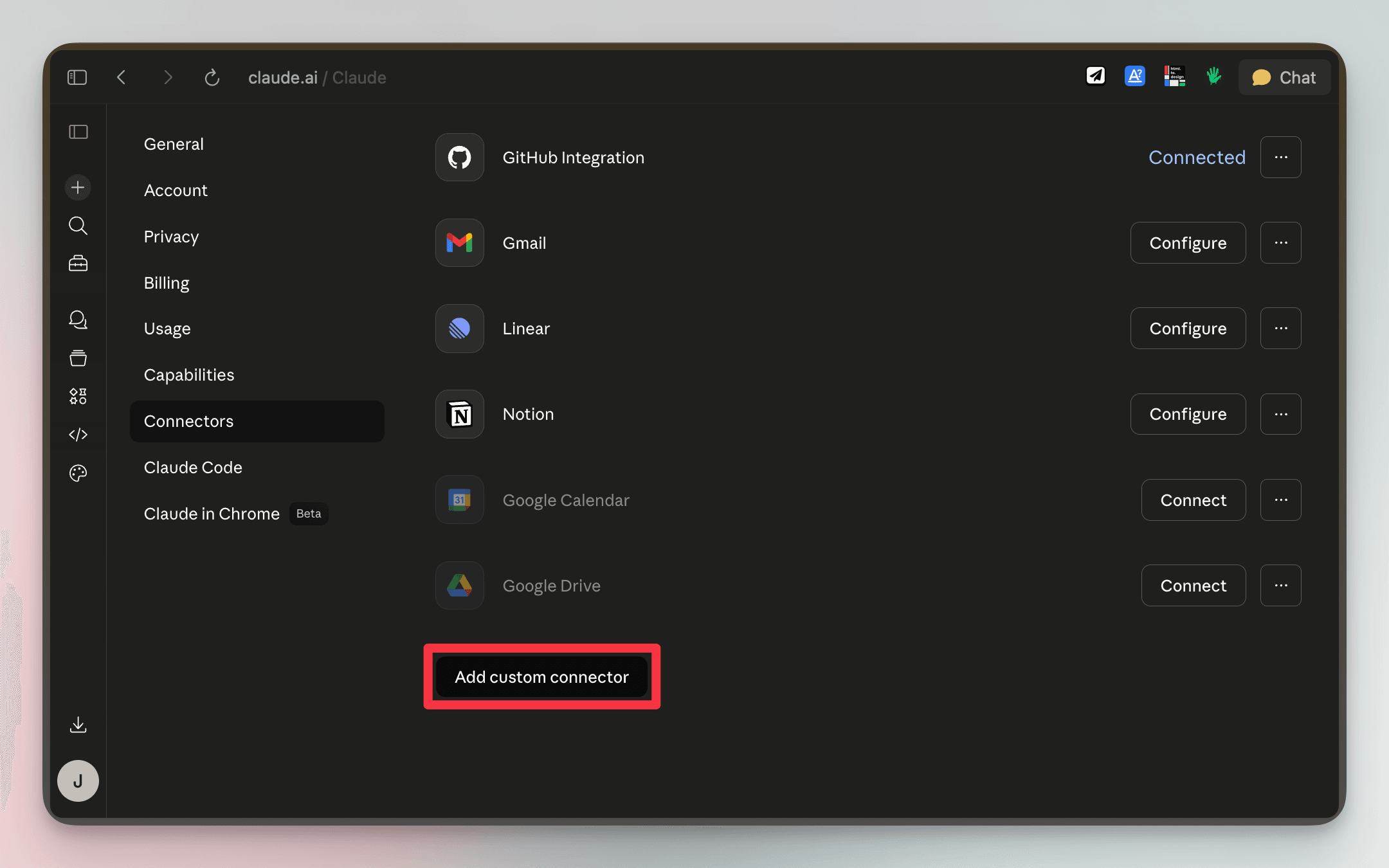Open the blue translate extension icon
Viewport: 1389px width, 868px height.
tap(1135, 76)
